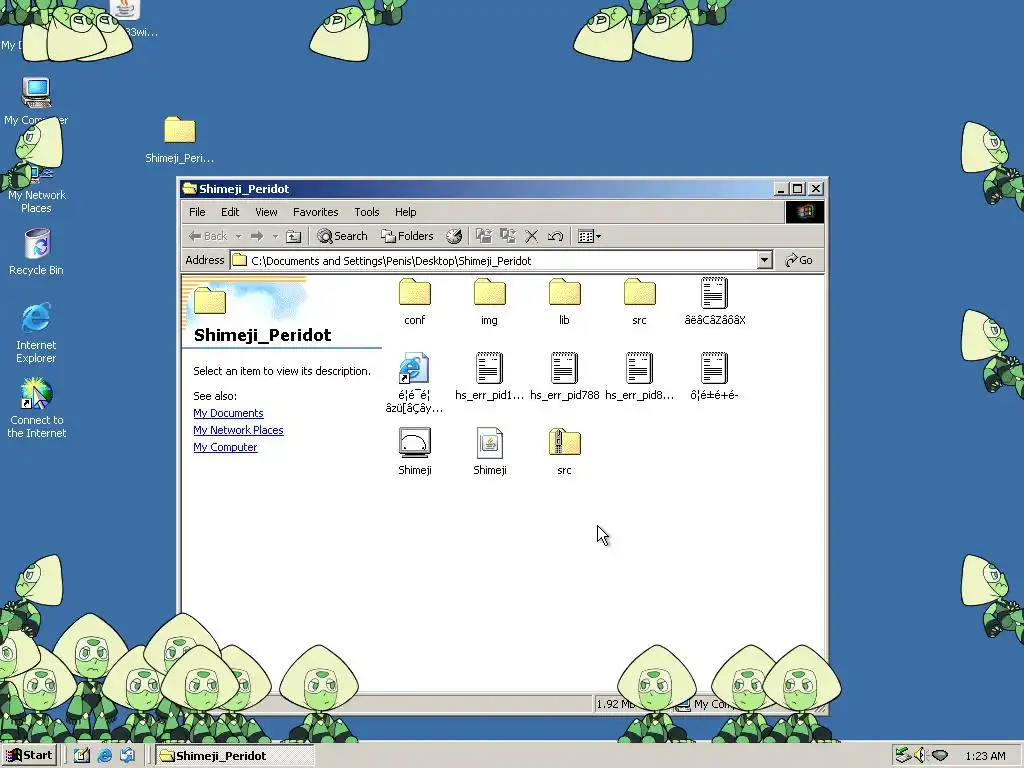The width and height of the screenshot is (1024, 768).
Task: Click the Start button
Action: [x=29, y=756]
